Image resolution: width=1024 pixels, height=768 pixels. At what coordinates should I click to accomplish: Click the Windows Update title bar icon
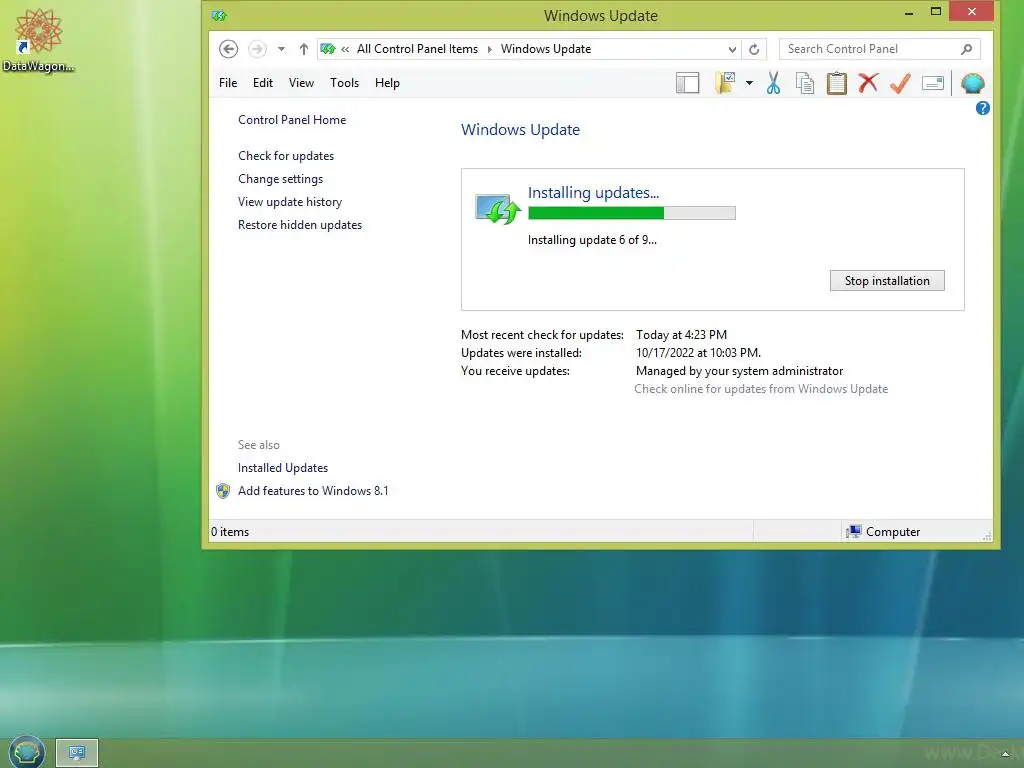pyautogui.click(x=219, y=16)
